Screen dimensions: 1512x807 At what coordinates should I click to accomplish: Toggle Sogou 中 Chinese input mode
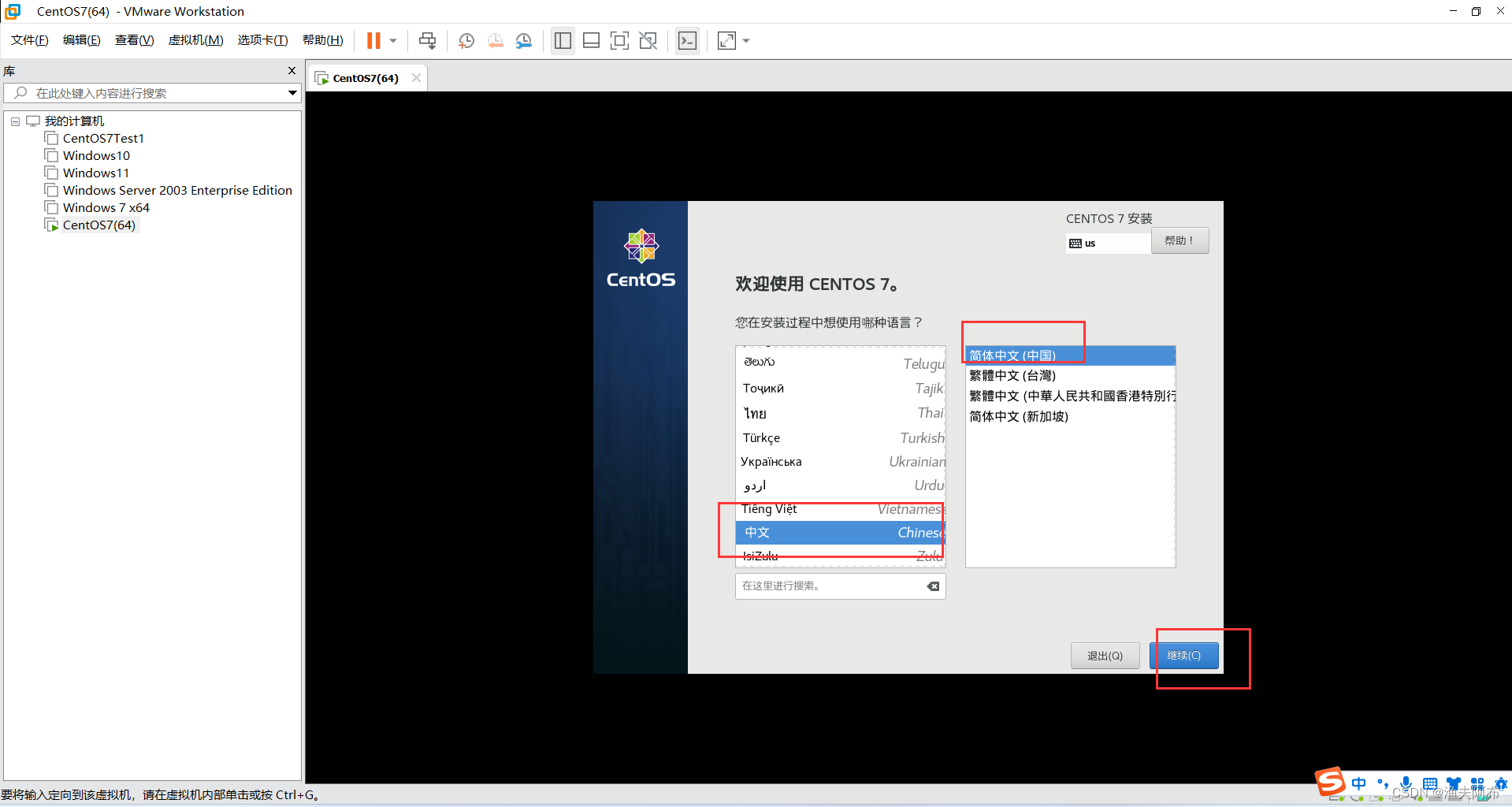point(1359,783)
